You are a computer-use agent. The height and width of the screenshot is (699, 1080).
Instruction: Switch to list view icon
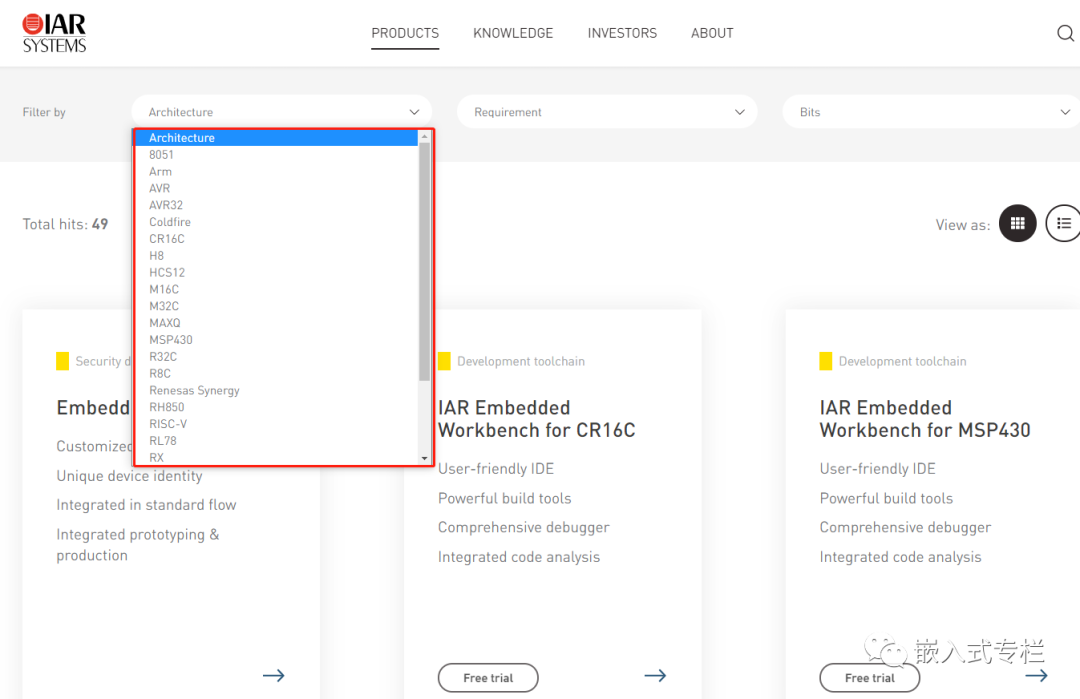[x=1063, y=223]
